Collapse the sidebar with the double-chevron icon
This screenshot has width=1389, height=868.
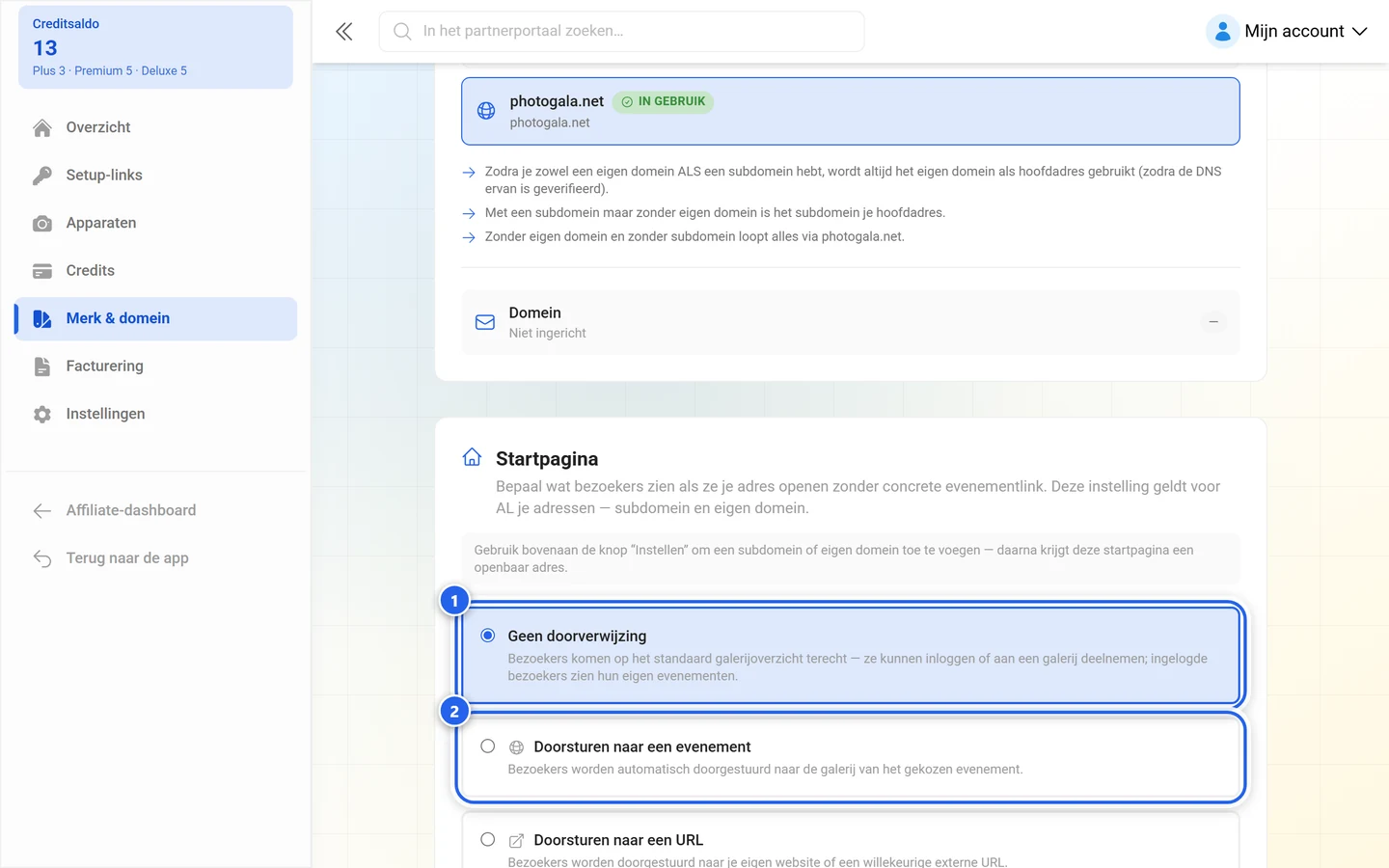pos(344,32)
